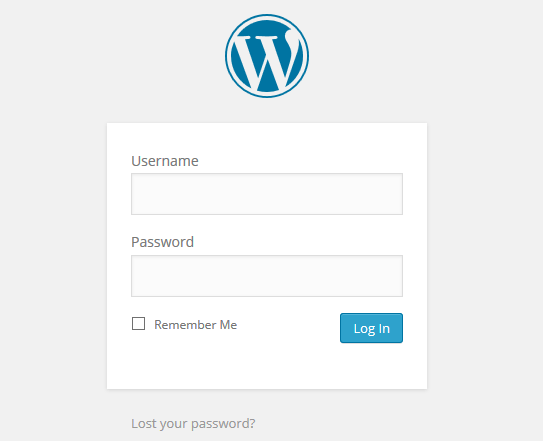Submit the form with Log In button
The height and width of the screenshot is (441, 543).
coord(371,328)
